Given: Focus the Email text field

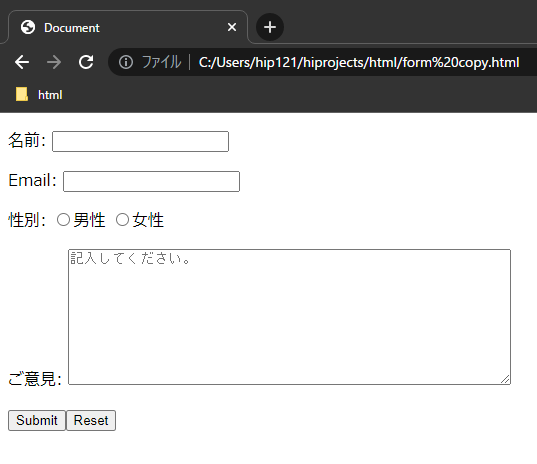Looking at the screenshot, I should [151, 181].
